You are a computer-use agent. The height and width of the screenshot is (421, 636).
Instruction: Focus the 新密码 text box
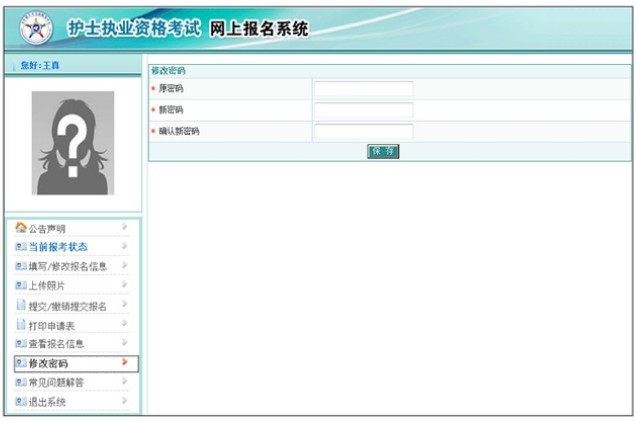363,110
